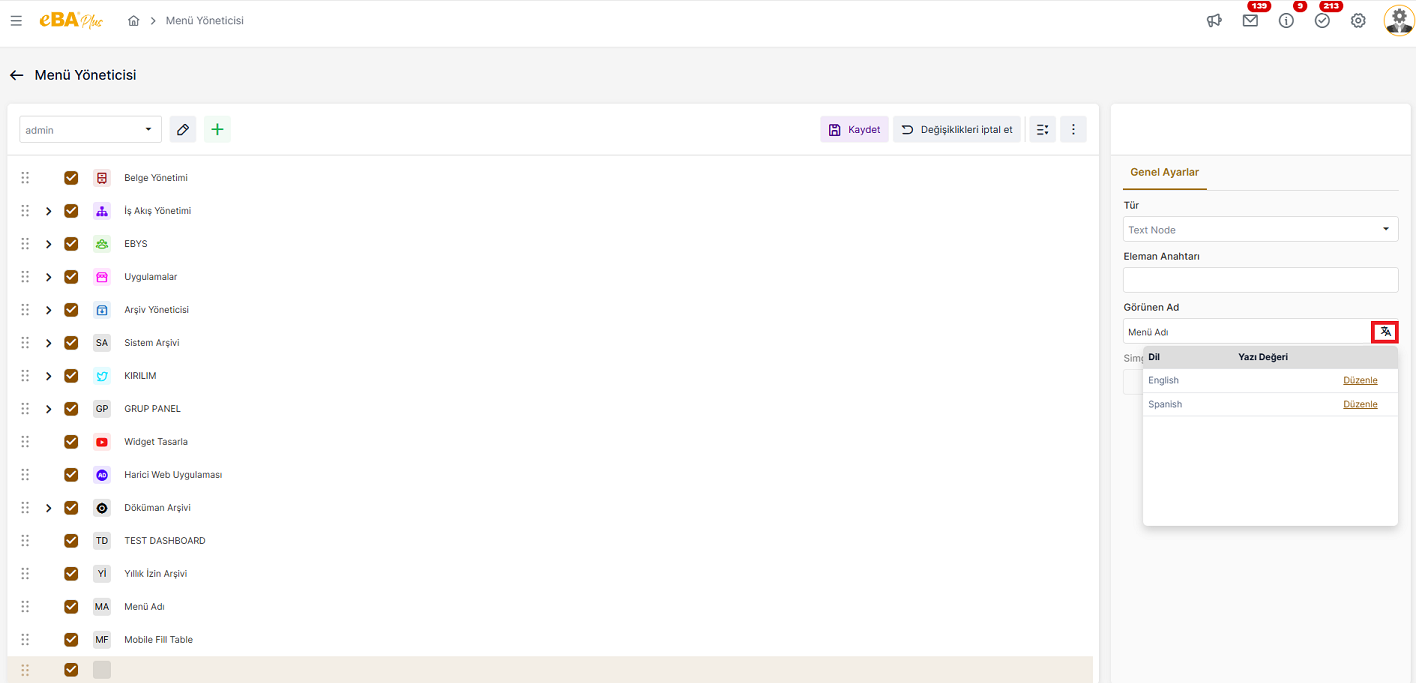Click the Uygulamalar pink icon
The height and width of the screenshot is (683, 1416).
[102, 277]
